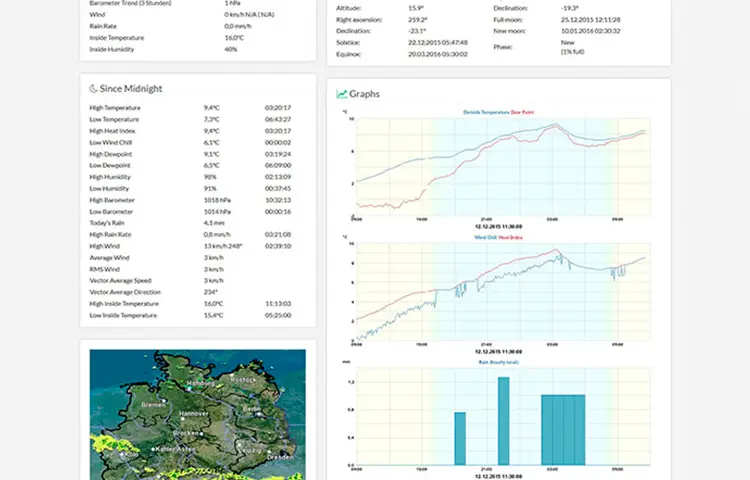
Task: Click the Hannover label on the map
Action: coord(194,414)
